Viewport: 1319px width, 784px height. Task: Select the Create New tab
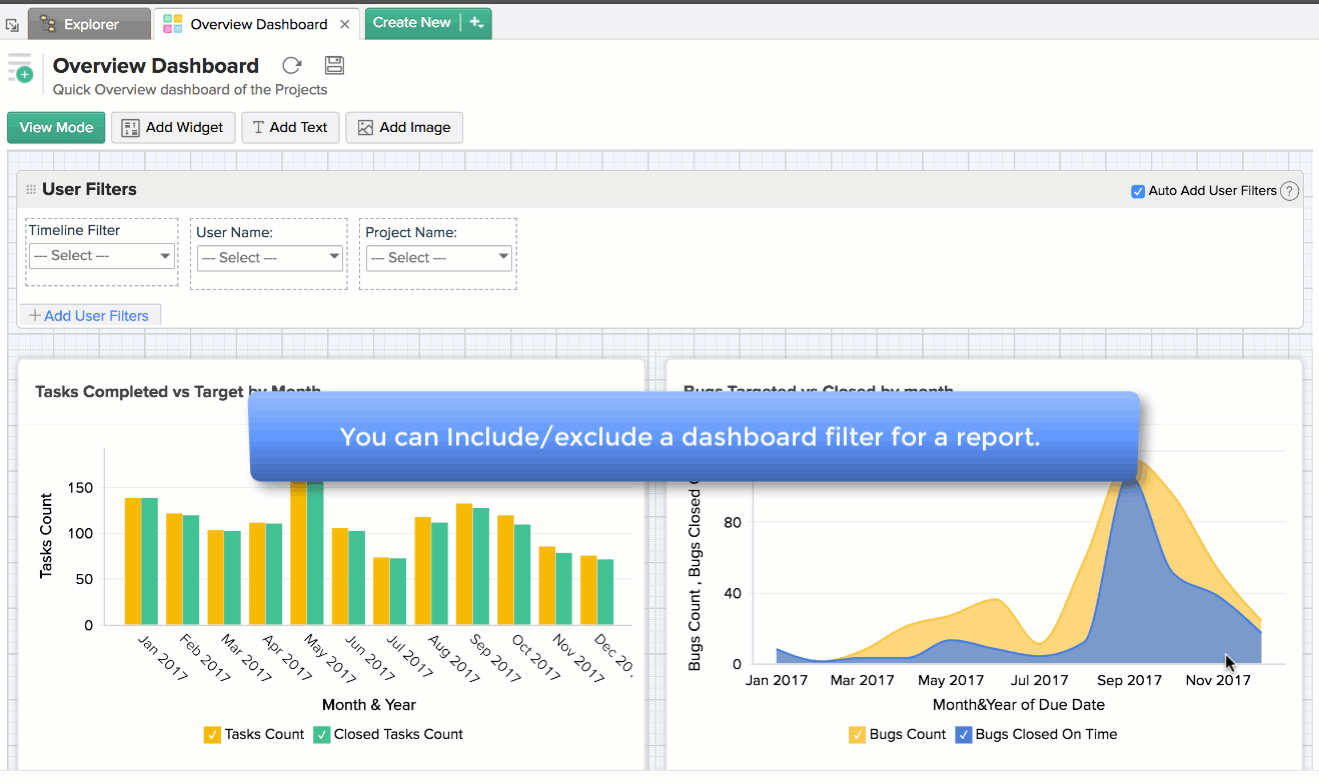[x=412, y=23]
